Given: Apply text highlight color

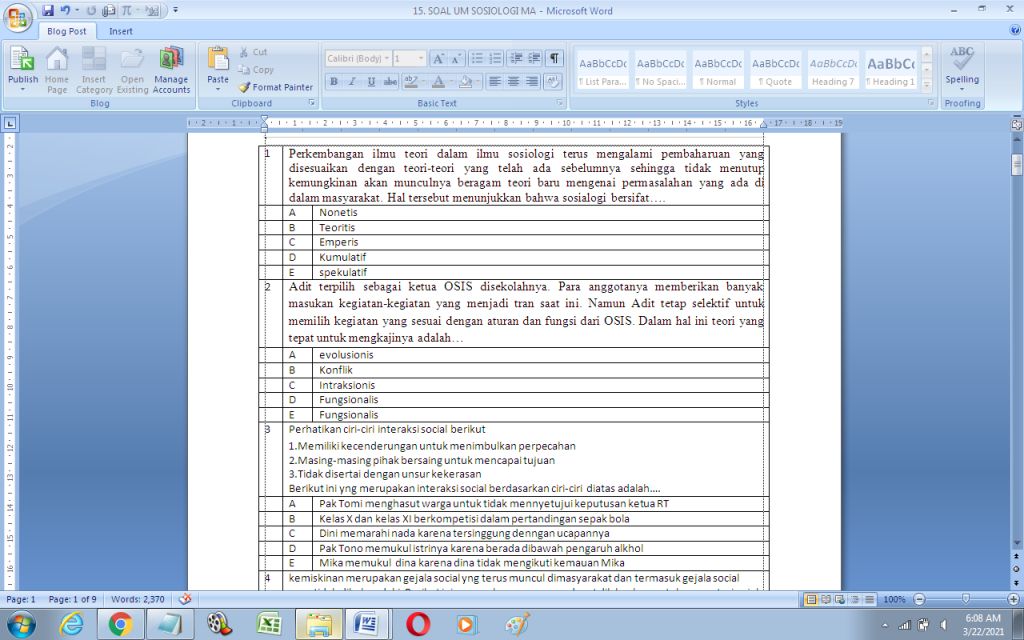Looking at the screenshot, I should 410,82.
